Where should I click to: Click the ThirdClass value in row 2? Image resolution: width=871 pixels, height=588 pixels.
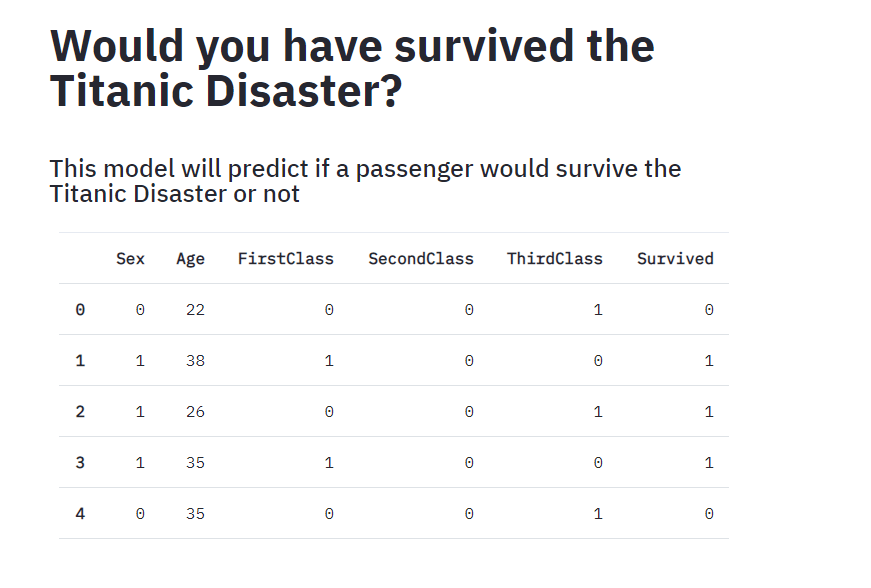(598, 411)
